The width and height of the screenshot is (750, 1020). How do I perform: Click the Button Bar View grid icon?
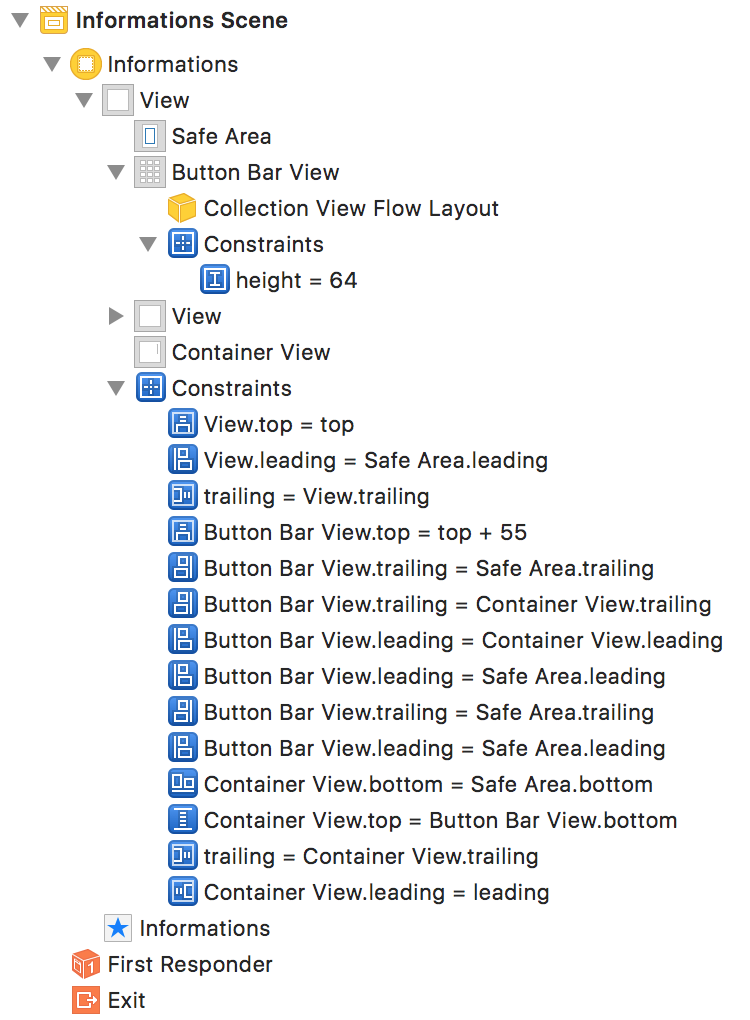click(150, 172)
